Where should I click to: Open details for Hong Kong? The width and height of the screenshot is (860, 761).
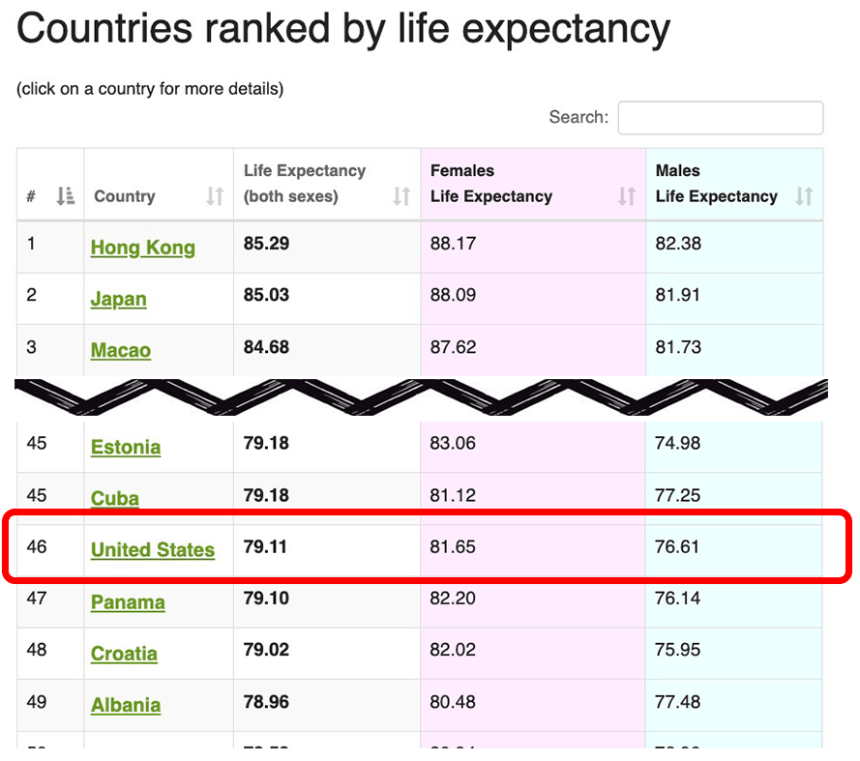(142, 247)
